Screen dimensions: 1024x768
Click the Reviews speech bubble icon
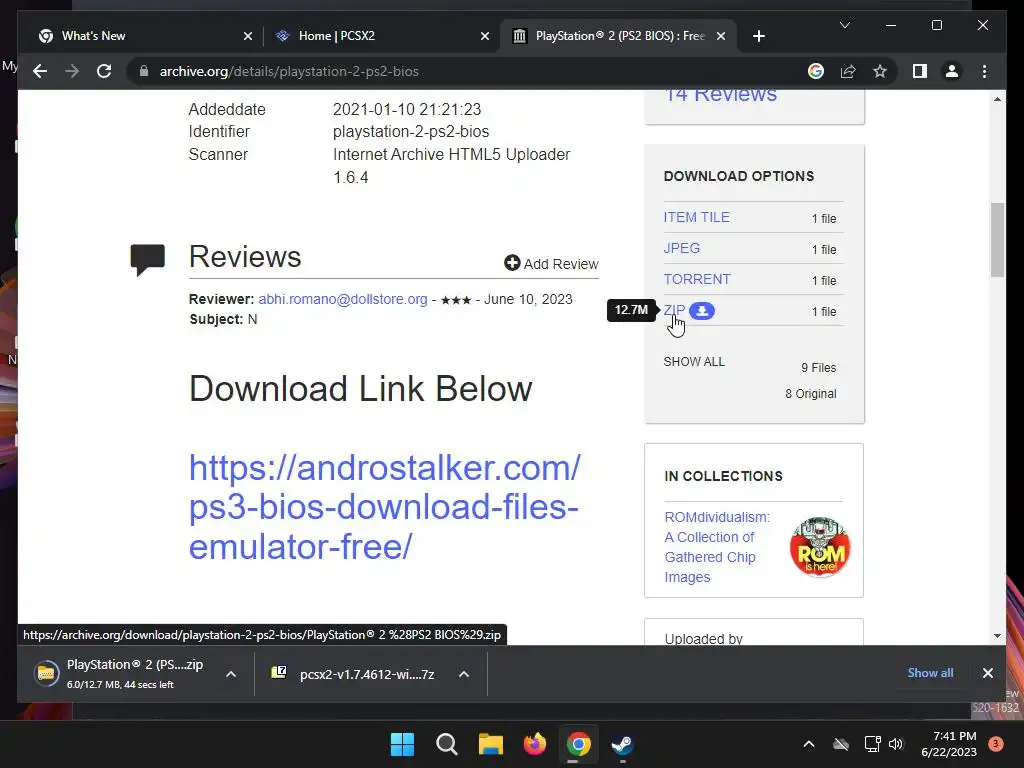point(148,259)
